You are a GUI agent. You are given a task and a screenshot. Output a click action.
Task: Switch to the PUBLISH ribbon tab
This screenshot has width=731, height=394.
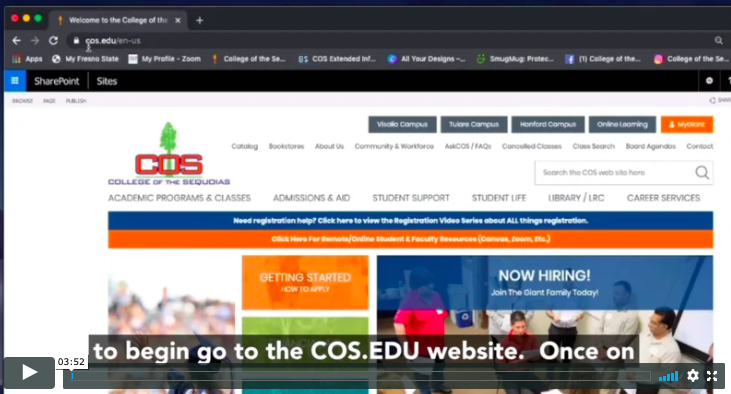[x=76, y=101]
